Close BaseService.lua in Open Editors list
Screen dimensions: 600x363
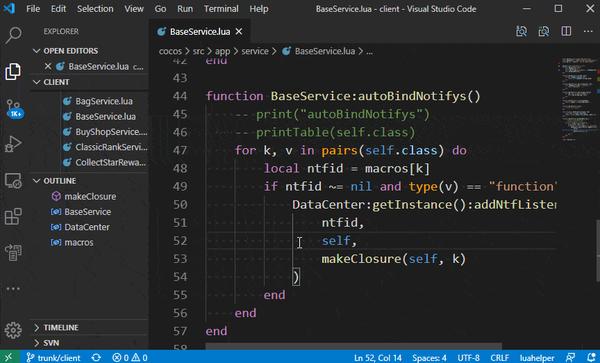tap(48, 67)
